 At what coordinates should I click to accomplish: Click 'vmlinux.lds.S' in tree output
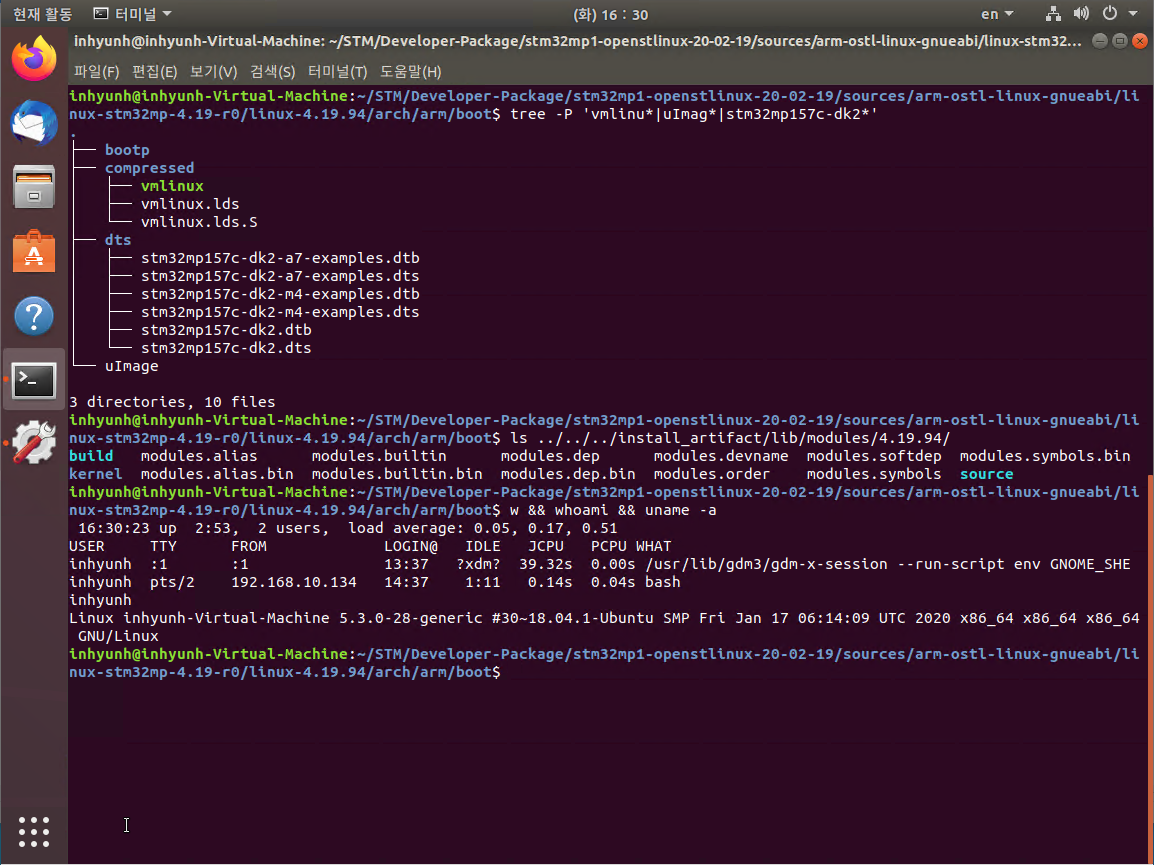[199, 222]
